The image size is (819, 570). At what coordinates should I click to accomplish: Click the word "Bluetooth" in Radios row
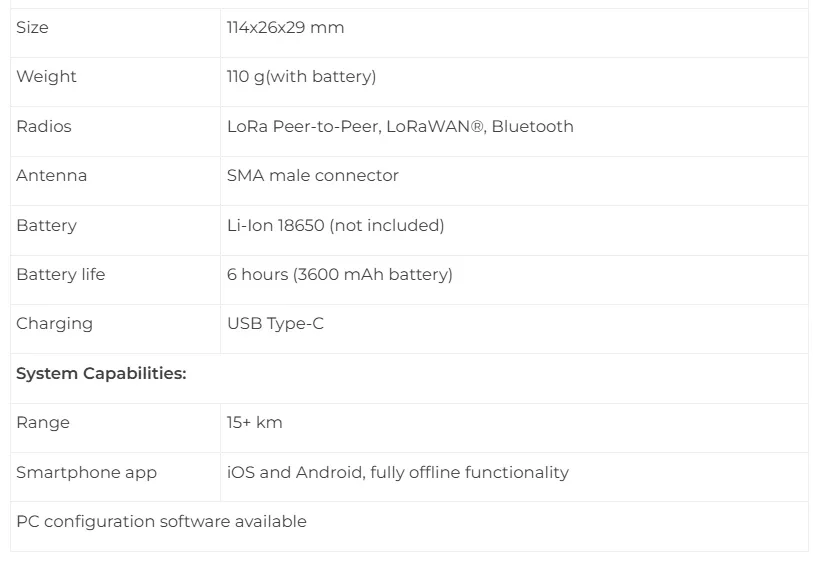click(532, 127)
